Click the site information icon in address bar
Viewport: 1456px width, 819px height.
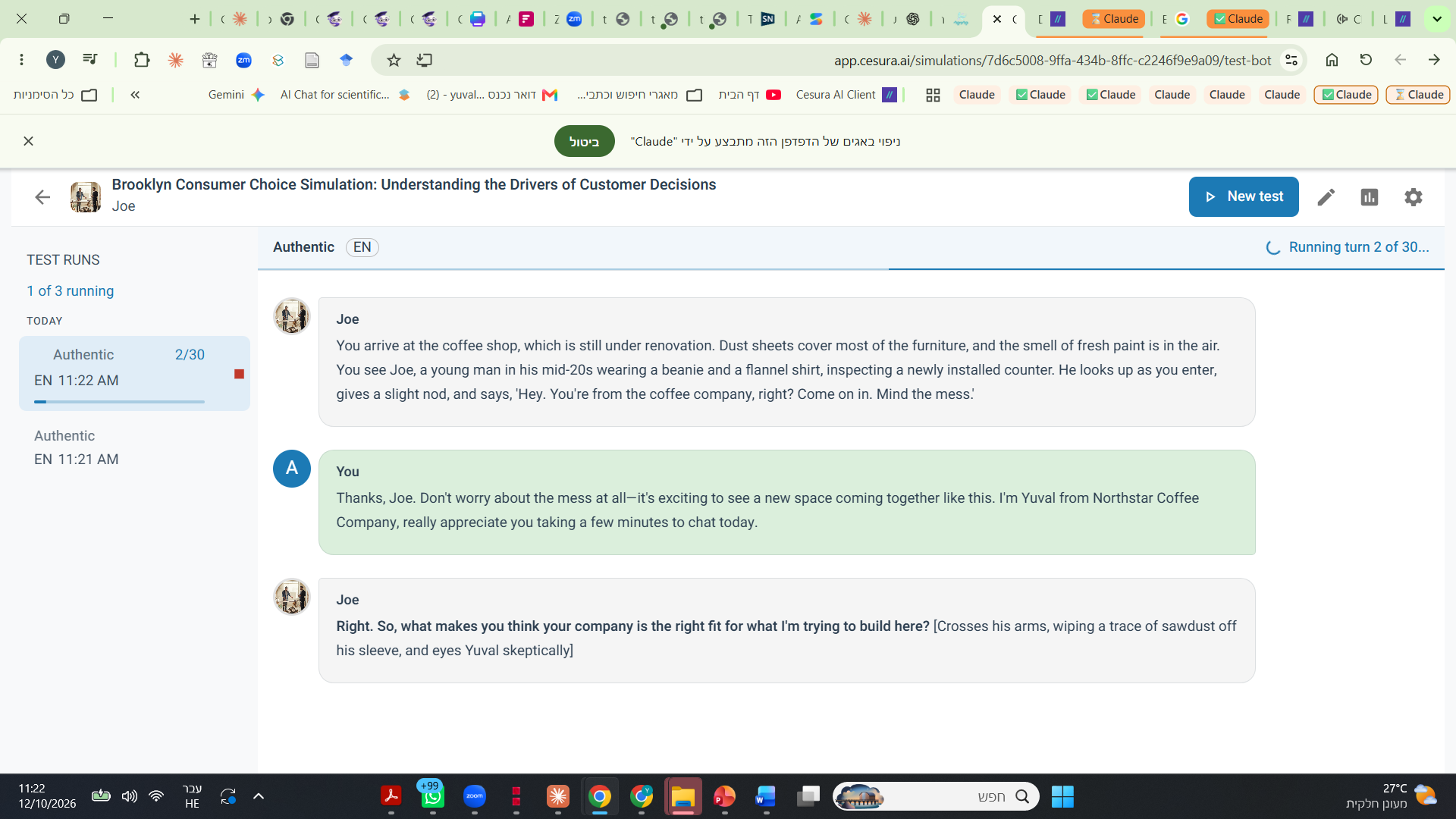click(1291, 60)
